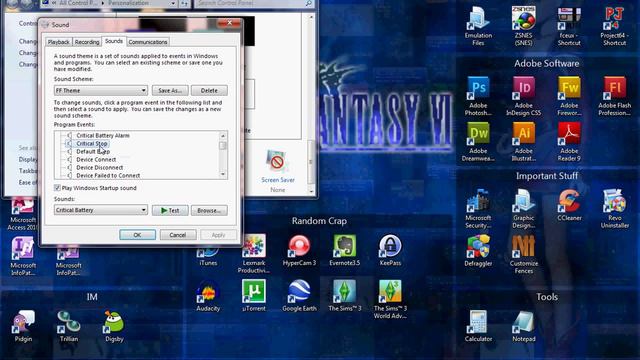Open Microsoft Access 2010 icon
This screenshot has width=640, height=360.
point(23,215)
